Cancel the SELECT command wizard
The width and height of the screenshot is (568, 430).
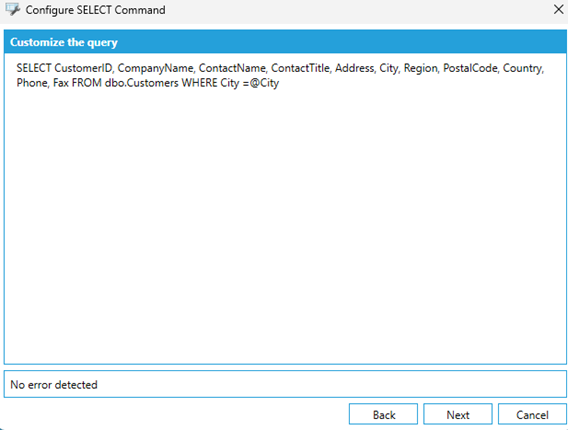(532, 414)
